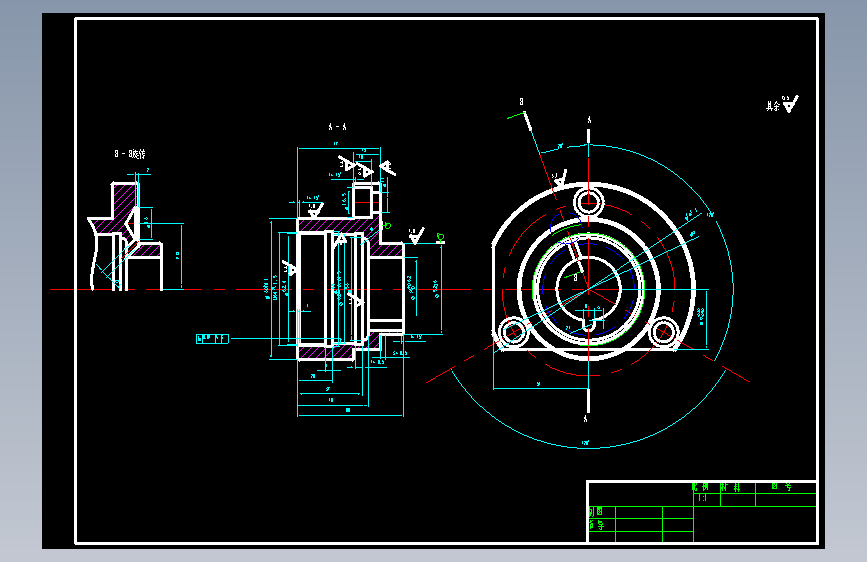Screen dimensions: 867x562
Task: Select the "B - B旋转" rotated section title
Action: pyautogui.click(x=130, y=154)
